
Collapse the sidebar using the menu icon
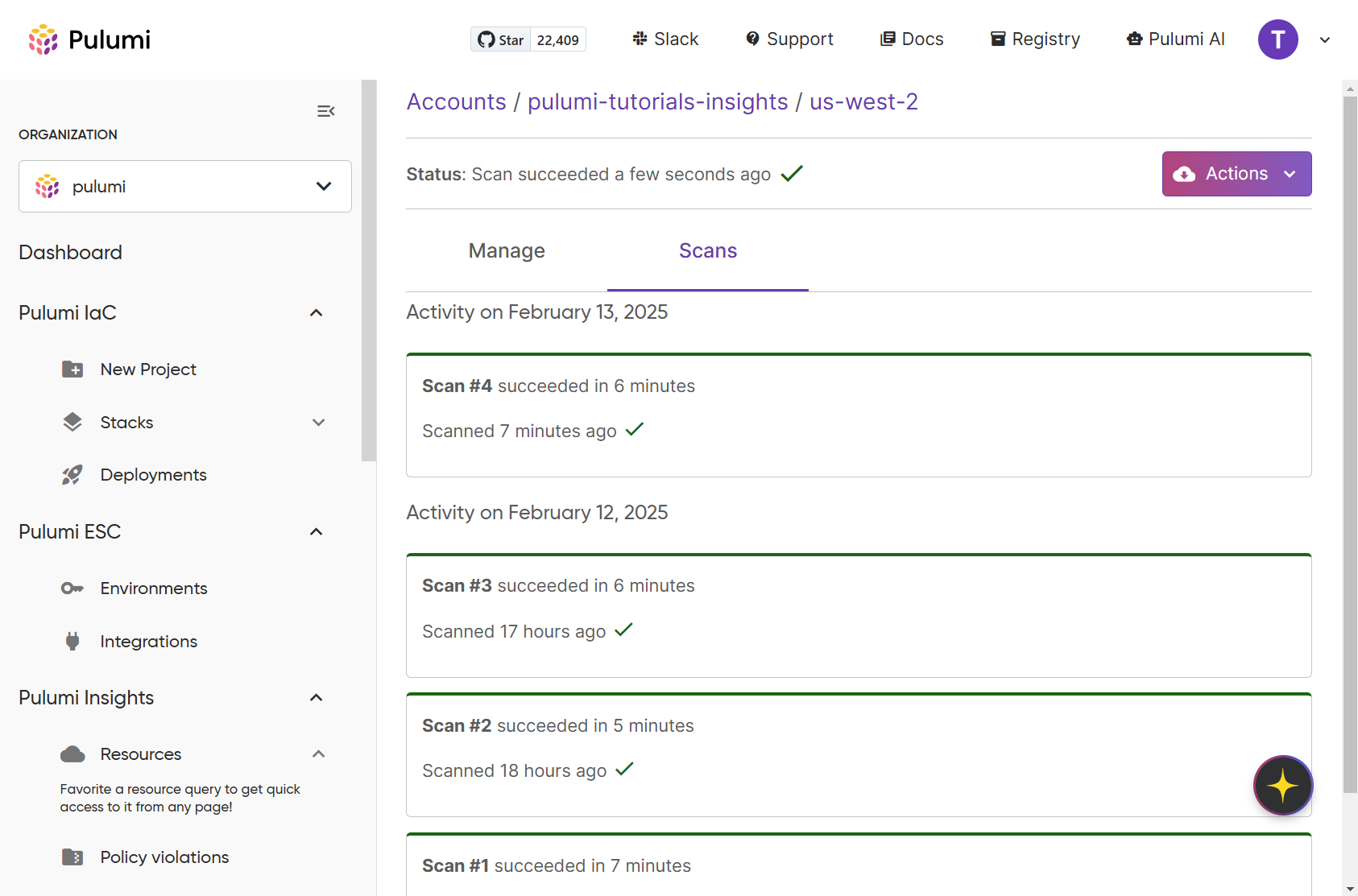[x=325, y=111]
